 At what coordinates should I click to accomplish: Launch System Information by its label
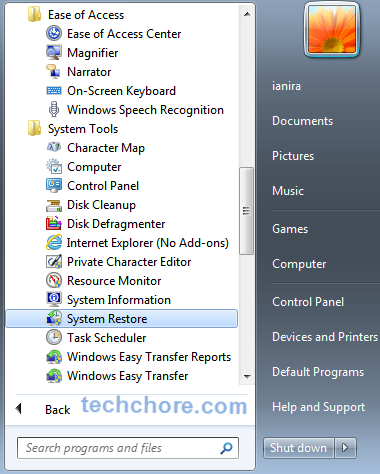[x=119, y=300]
